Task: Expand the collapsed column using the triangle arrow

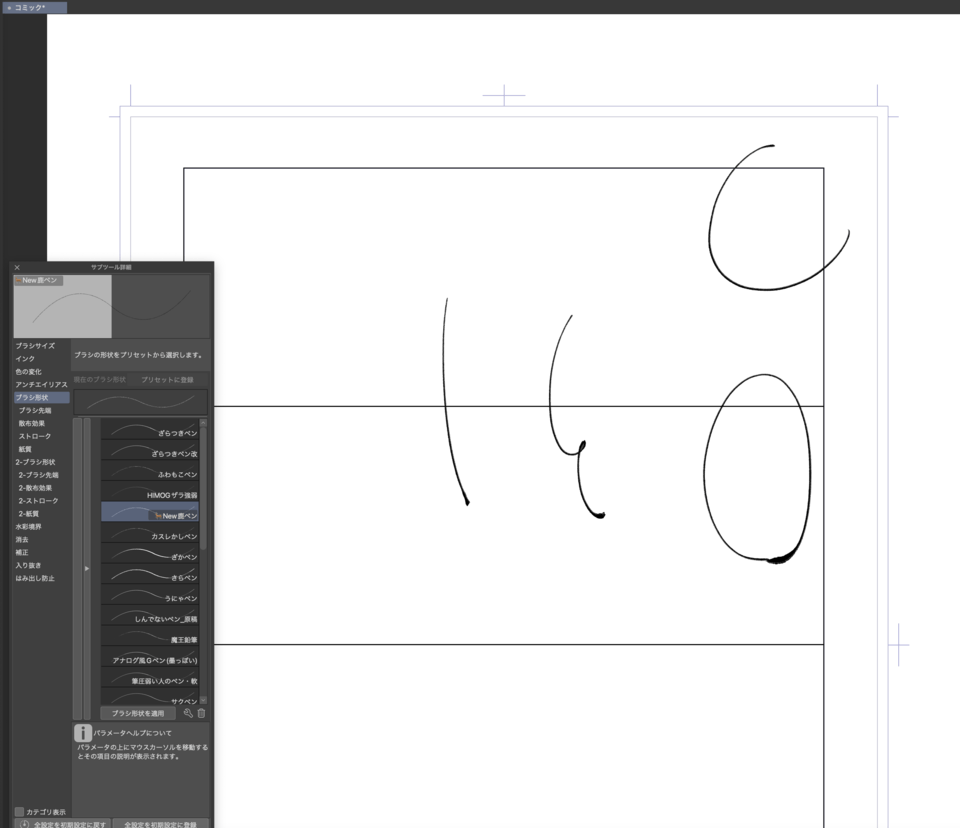Action: coord(87,568)
